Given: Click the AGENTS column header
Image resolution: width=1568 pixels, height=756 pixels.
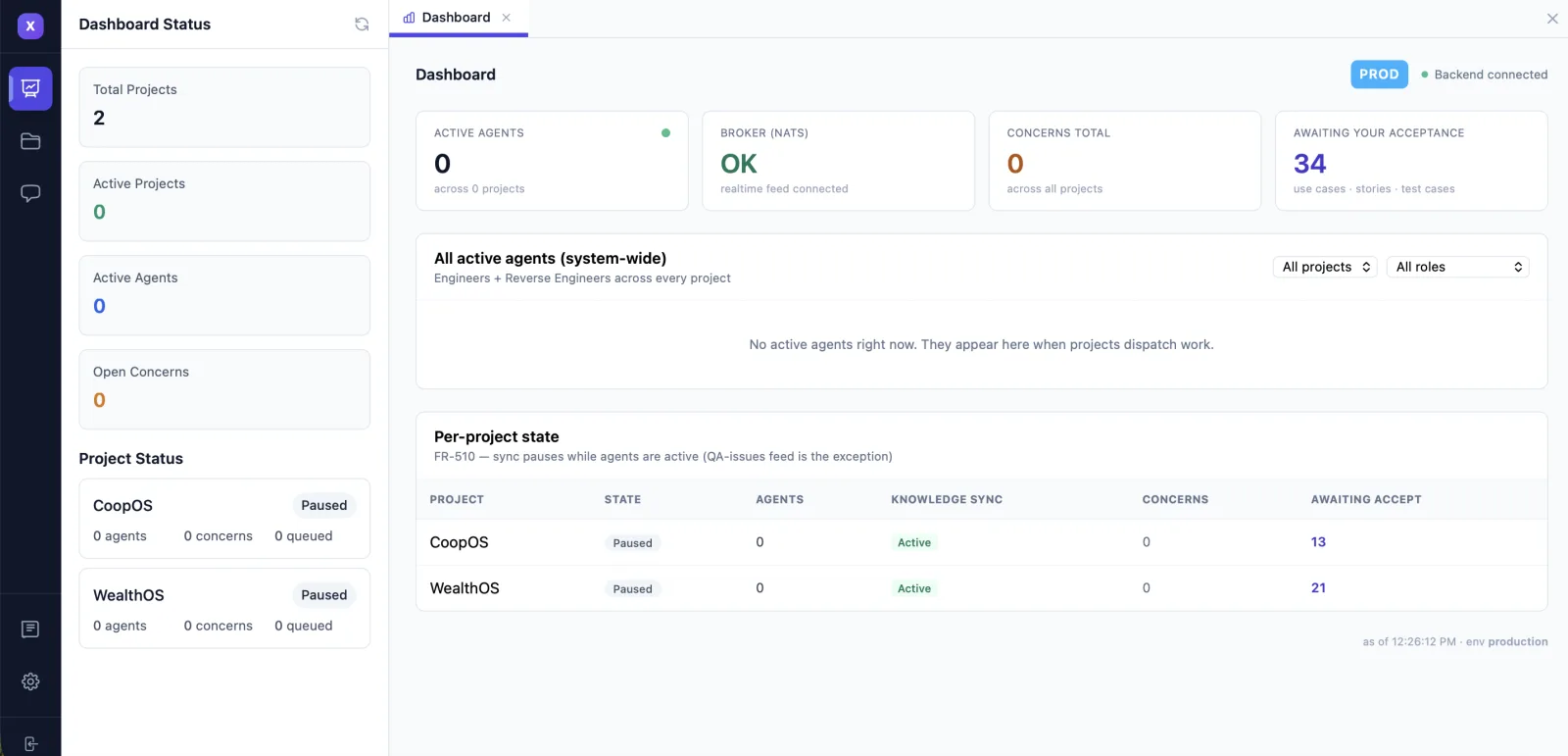Looking at the screenshot, I should click(x=780, y=499).
